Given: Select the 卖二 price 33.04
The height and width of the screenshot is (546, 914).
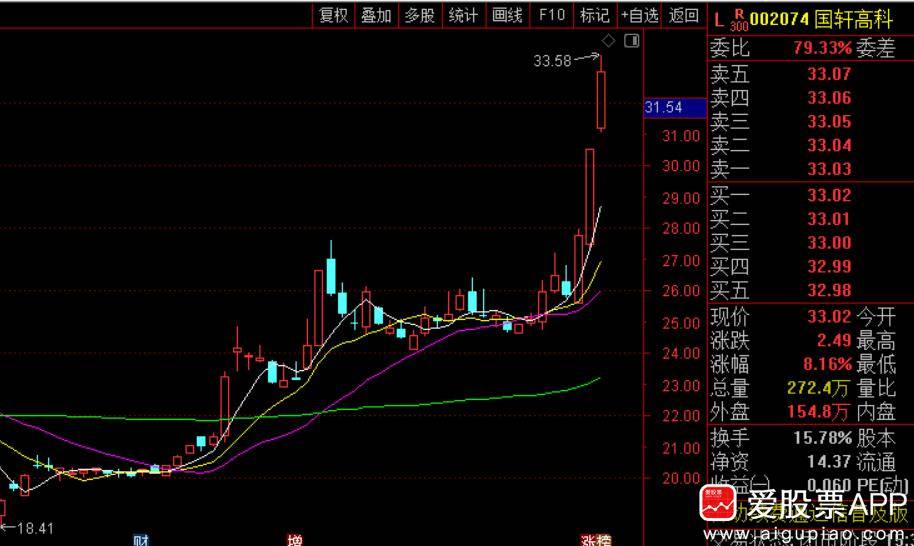Looking at the screenshot, I should pos(829,145).
